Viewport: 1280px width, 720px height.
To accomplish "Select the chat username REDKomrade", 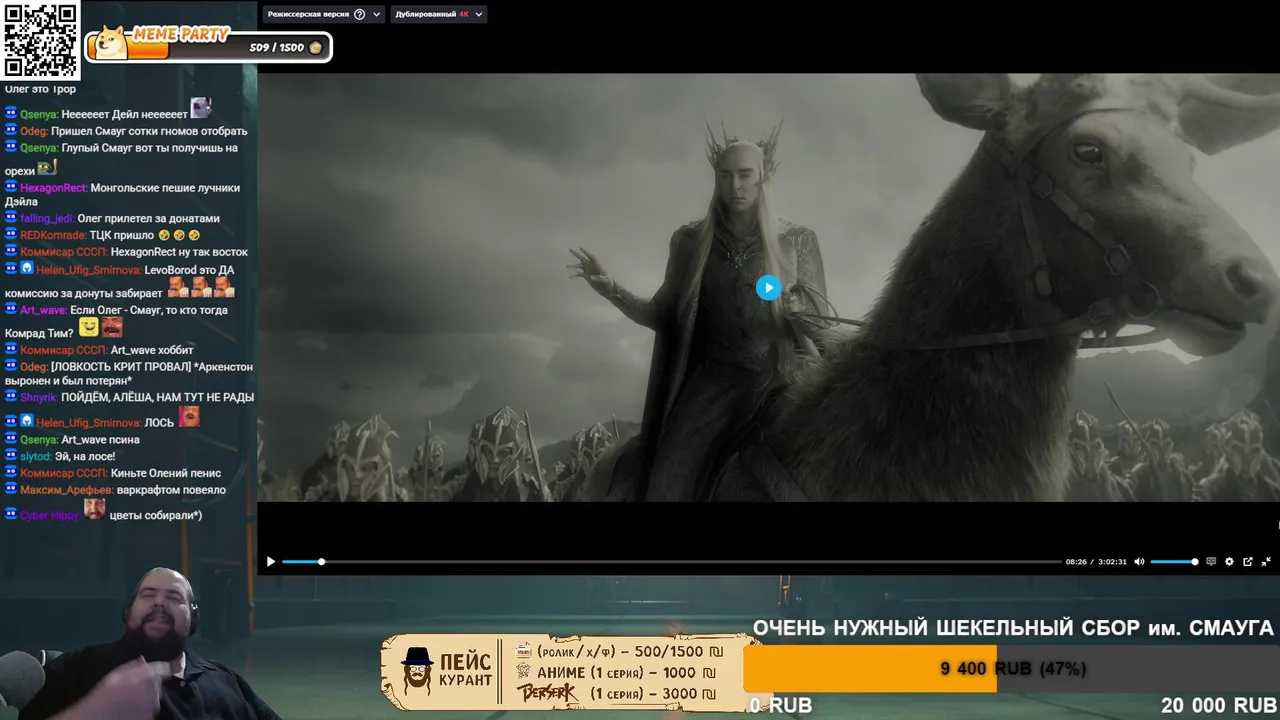I will tap(53, 235).
